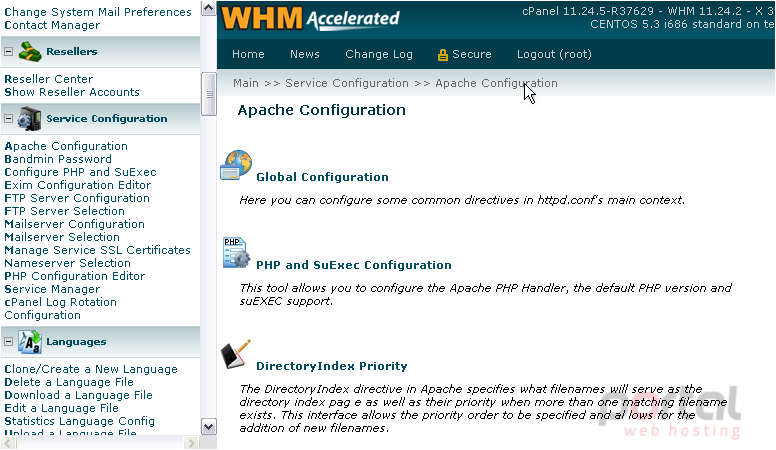Open Edit a Language File
This screenshot has width=776, height=450.
(61, 408)
